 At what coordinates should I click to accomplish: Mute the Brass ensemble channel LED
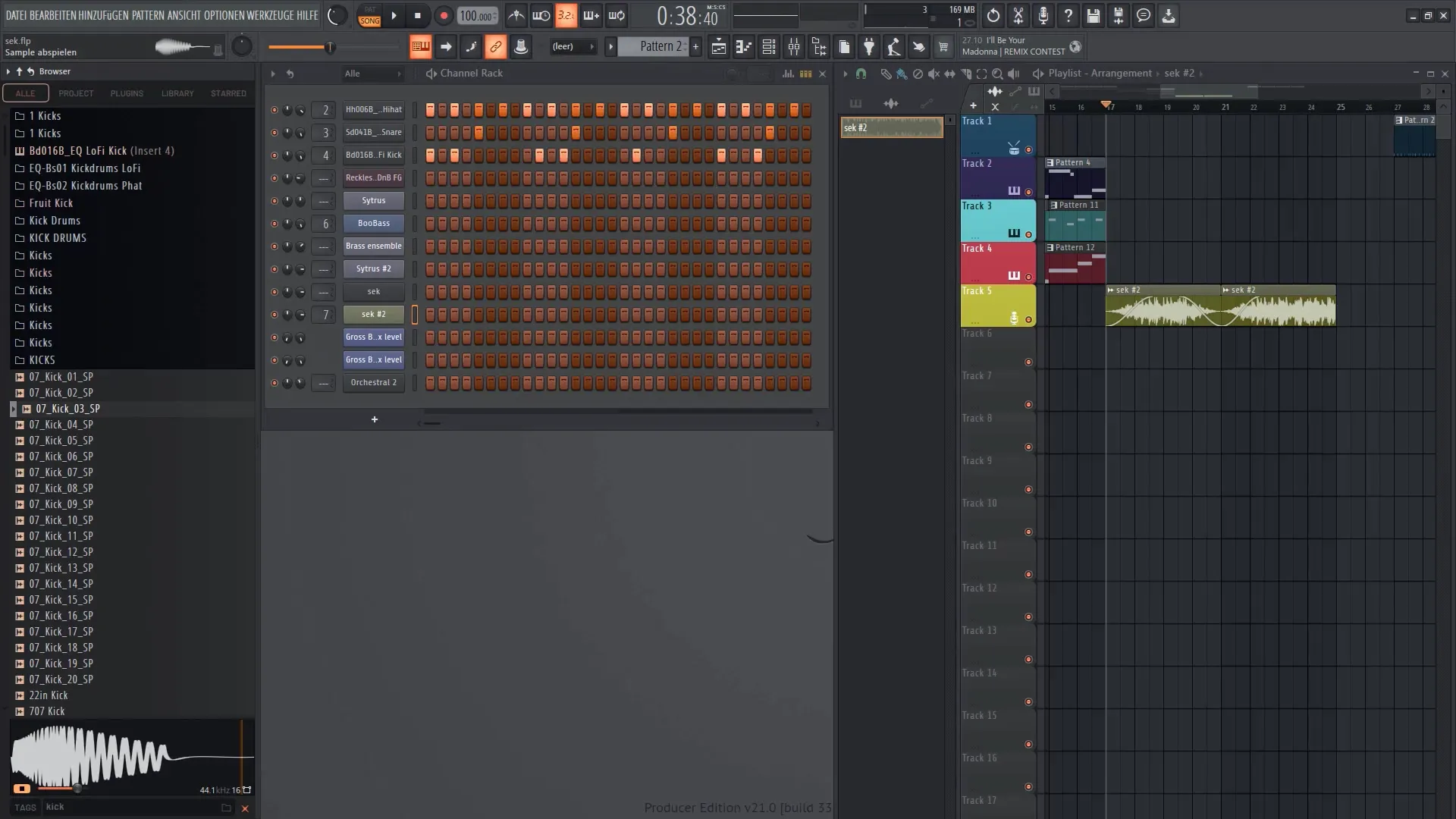(x=274, y=246)
